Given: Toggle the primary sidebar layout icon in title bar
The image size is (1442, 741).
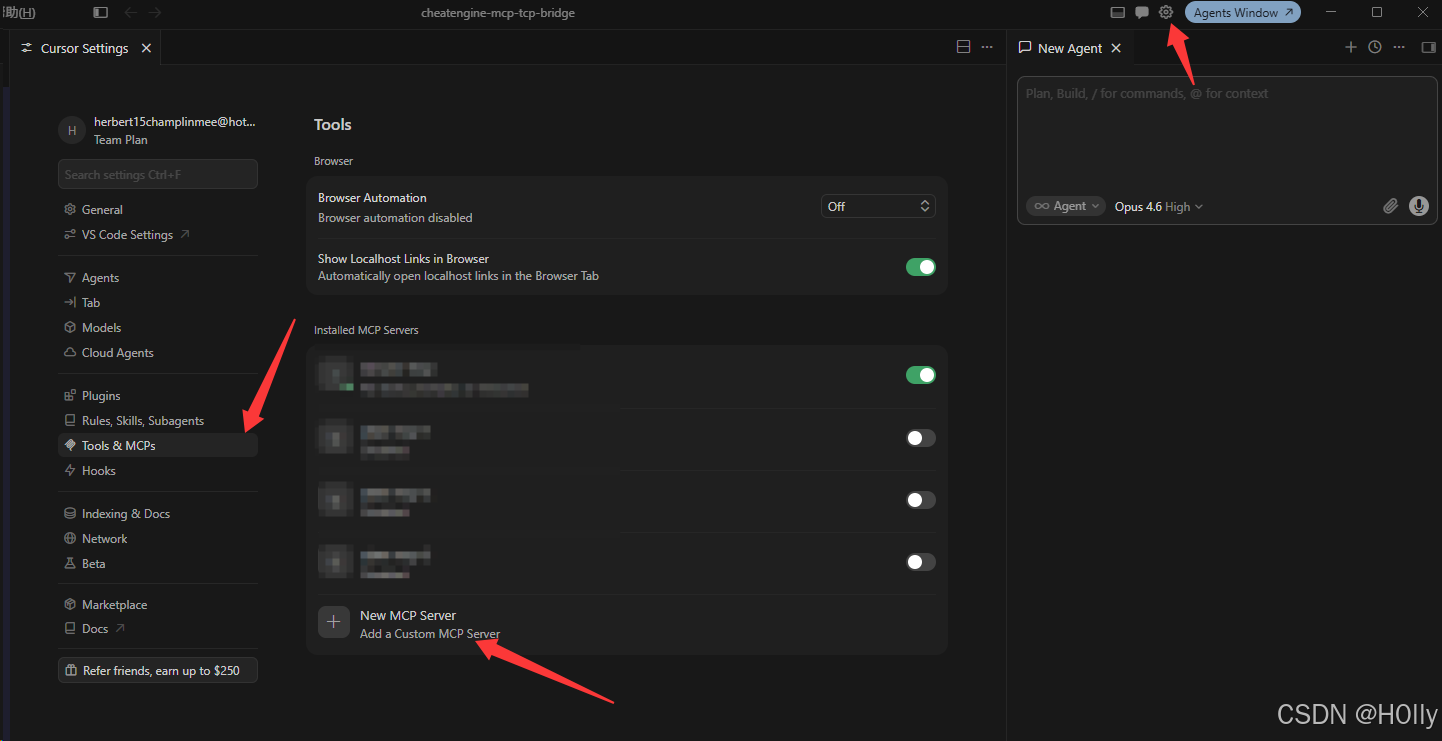Looking at the screenshot, I should click(100, 13).
